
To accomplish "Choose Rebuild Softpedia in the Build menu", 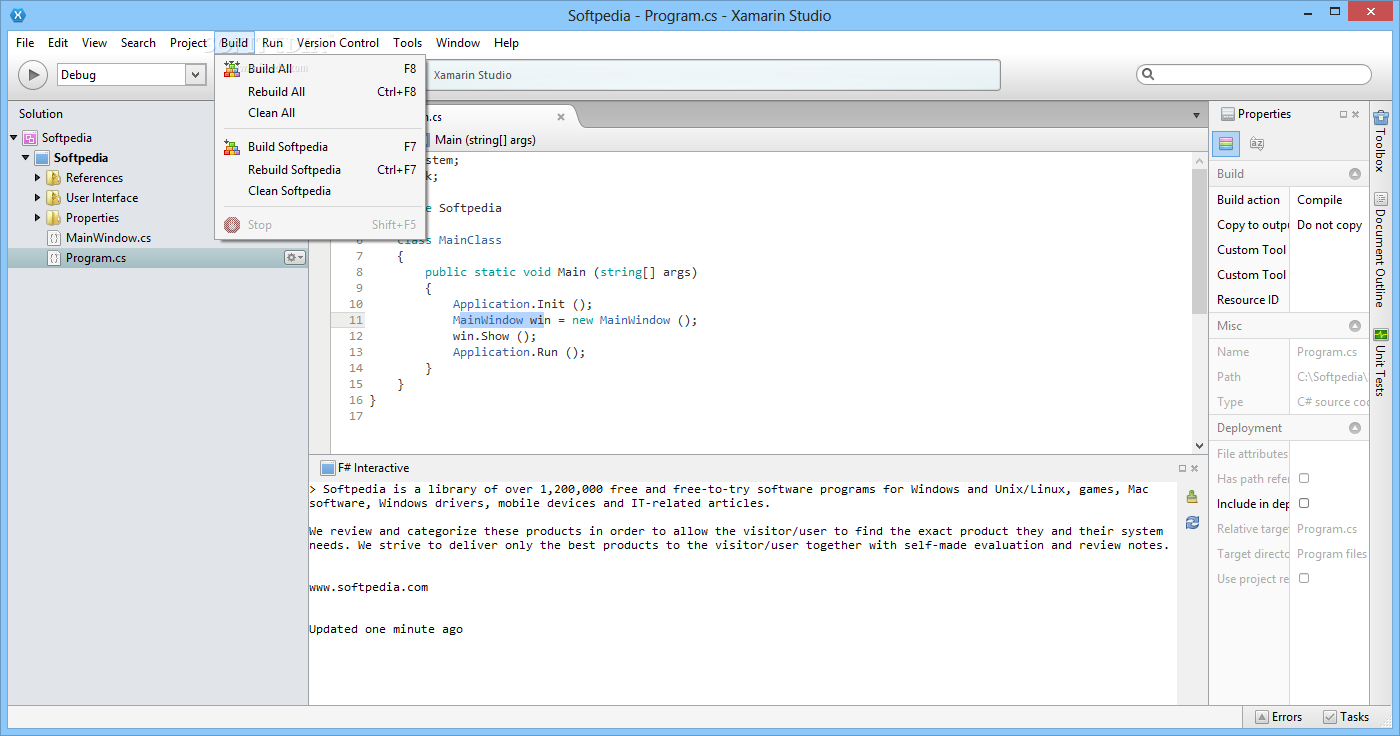I will coord(320,170).
